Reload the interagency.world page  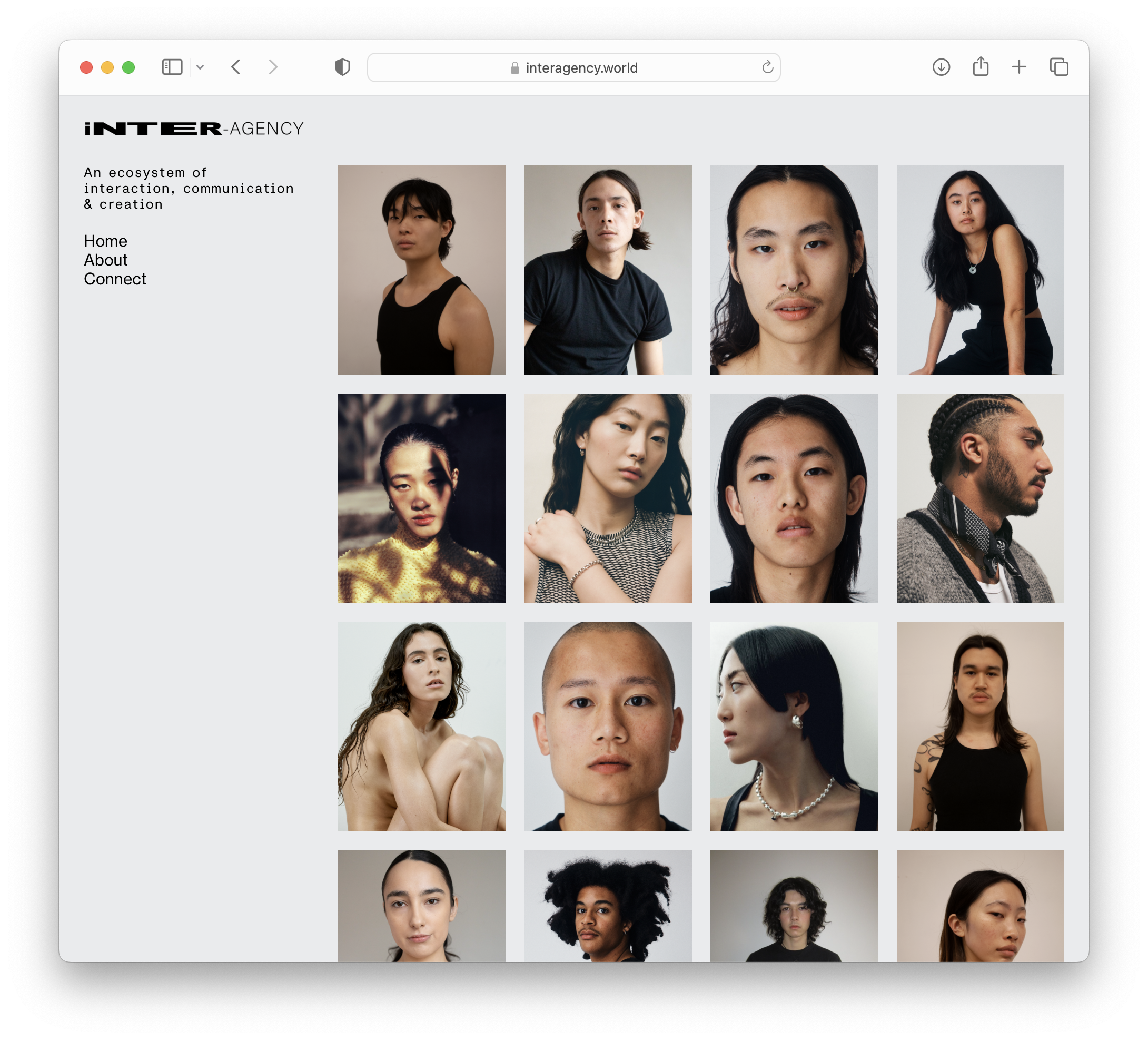767,67
